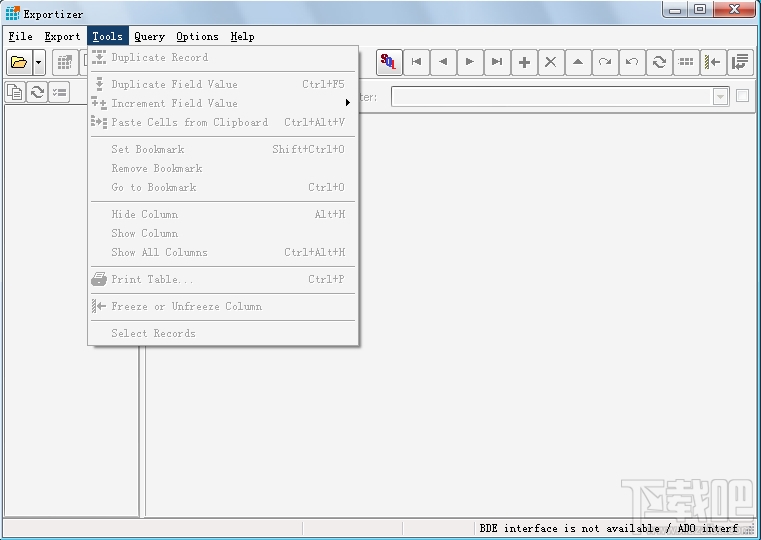
Task: Click the redo curved-arrow icon
Action: [x=605, y=62]
